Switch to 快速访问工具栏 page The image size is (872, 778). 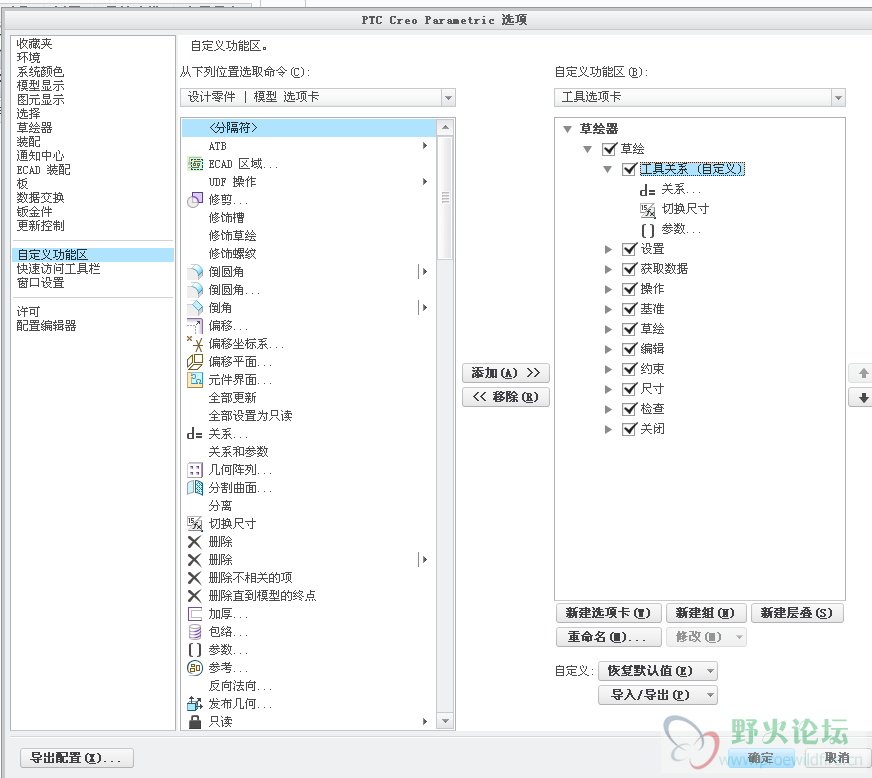point(58,269)
